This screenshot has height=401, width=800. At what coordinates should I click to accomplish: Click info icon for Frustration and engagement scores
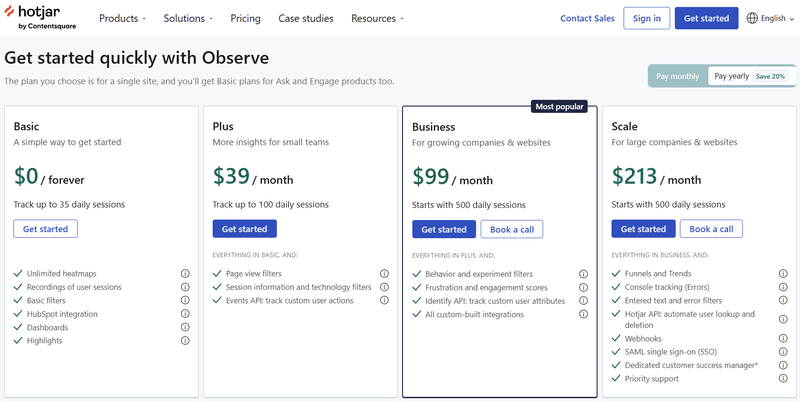tap(584, 287)
